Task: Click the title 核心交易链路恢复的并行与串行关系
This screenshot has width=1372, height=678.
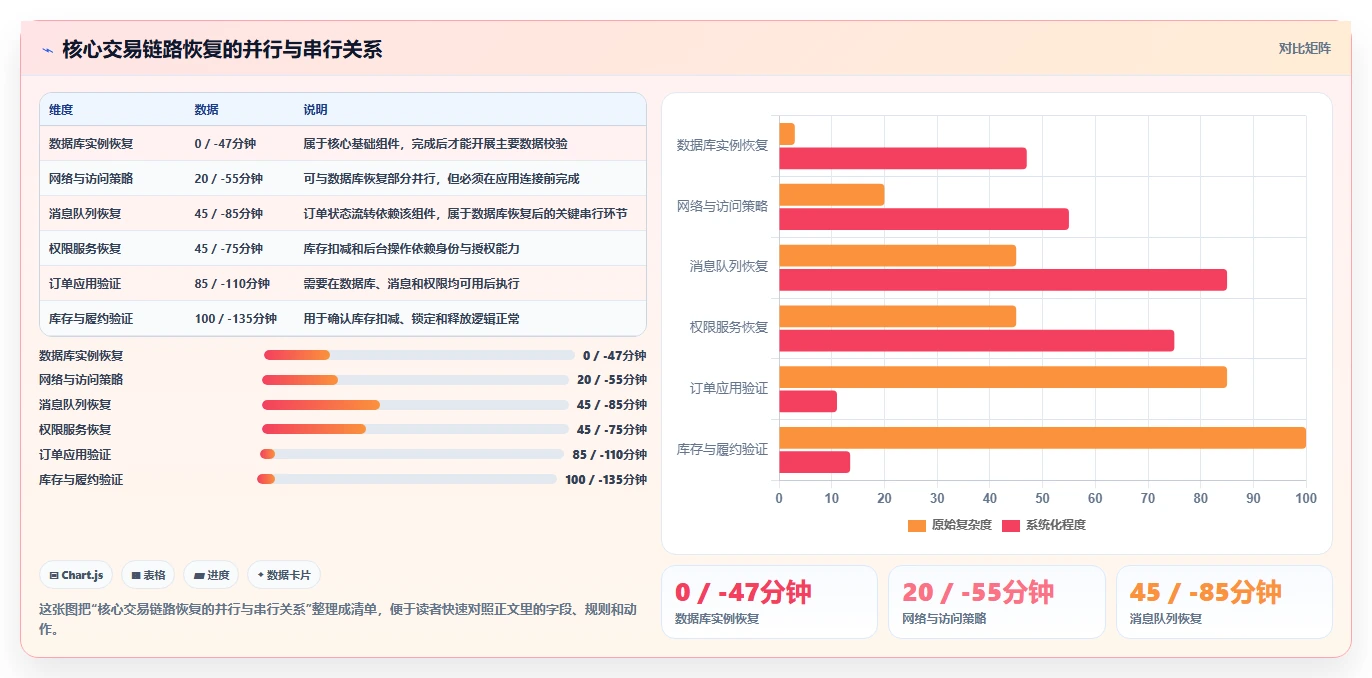Action: (x=222, y=50)
